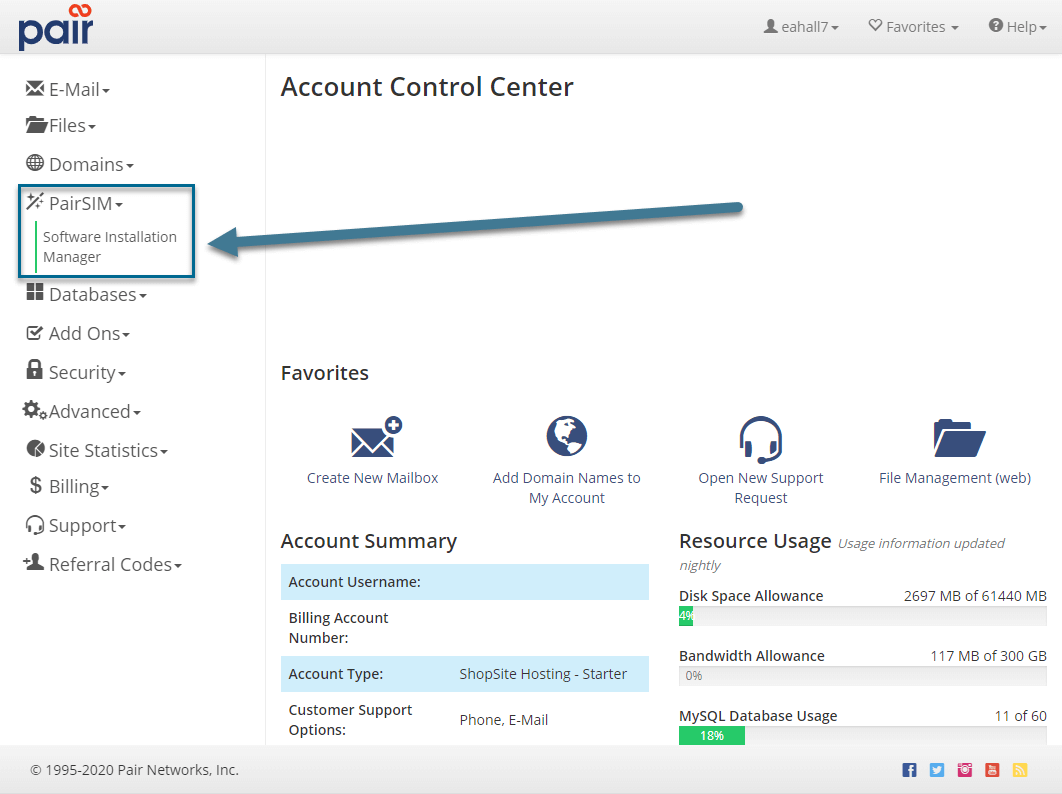Open the Twitter icon in footer

937,770
